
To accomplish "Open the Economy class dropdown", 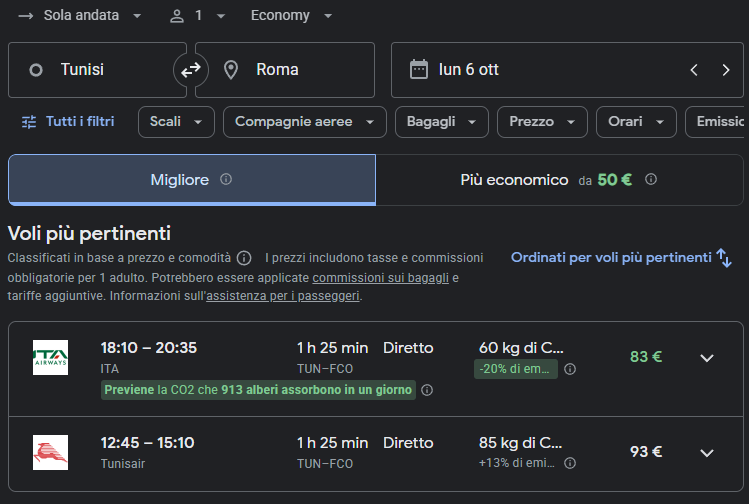I will 291,15.
